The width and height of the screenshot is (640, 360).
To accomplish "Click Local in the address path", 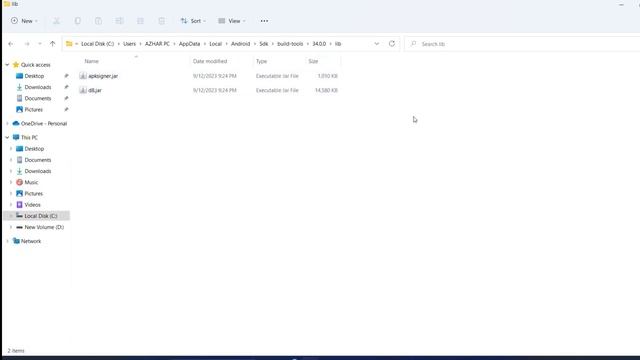I will tap(216, 44).
